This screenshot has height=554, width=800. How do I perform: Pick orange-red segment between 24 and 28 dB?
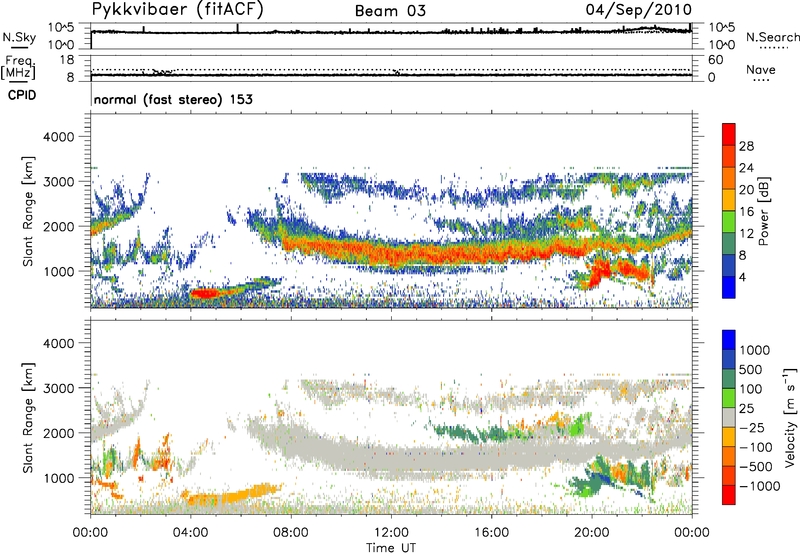(729, 157)
